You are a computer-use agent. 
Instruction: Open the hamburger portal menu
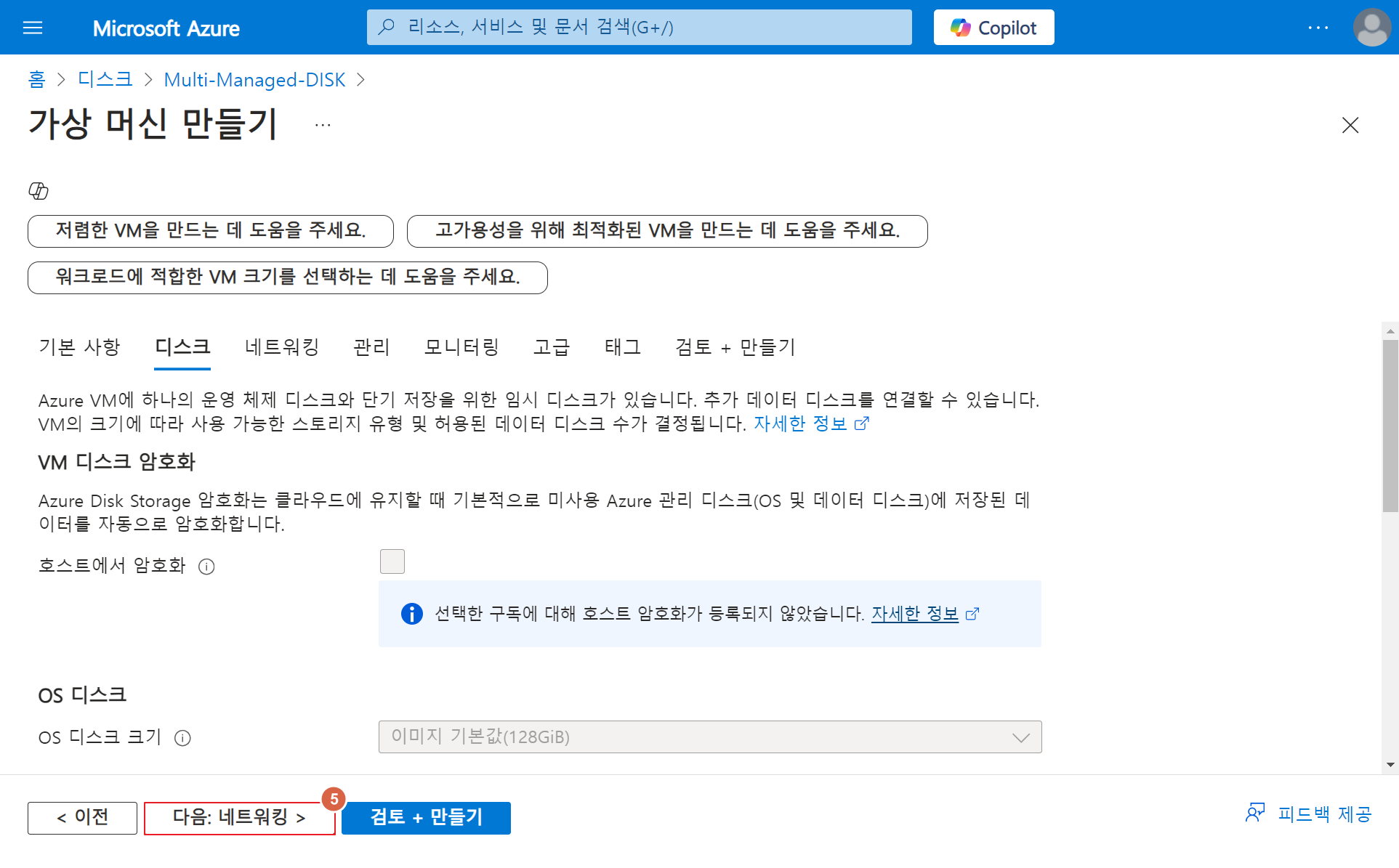(33, 28)
